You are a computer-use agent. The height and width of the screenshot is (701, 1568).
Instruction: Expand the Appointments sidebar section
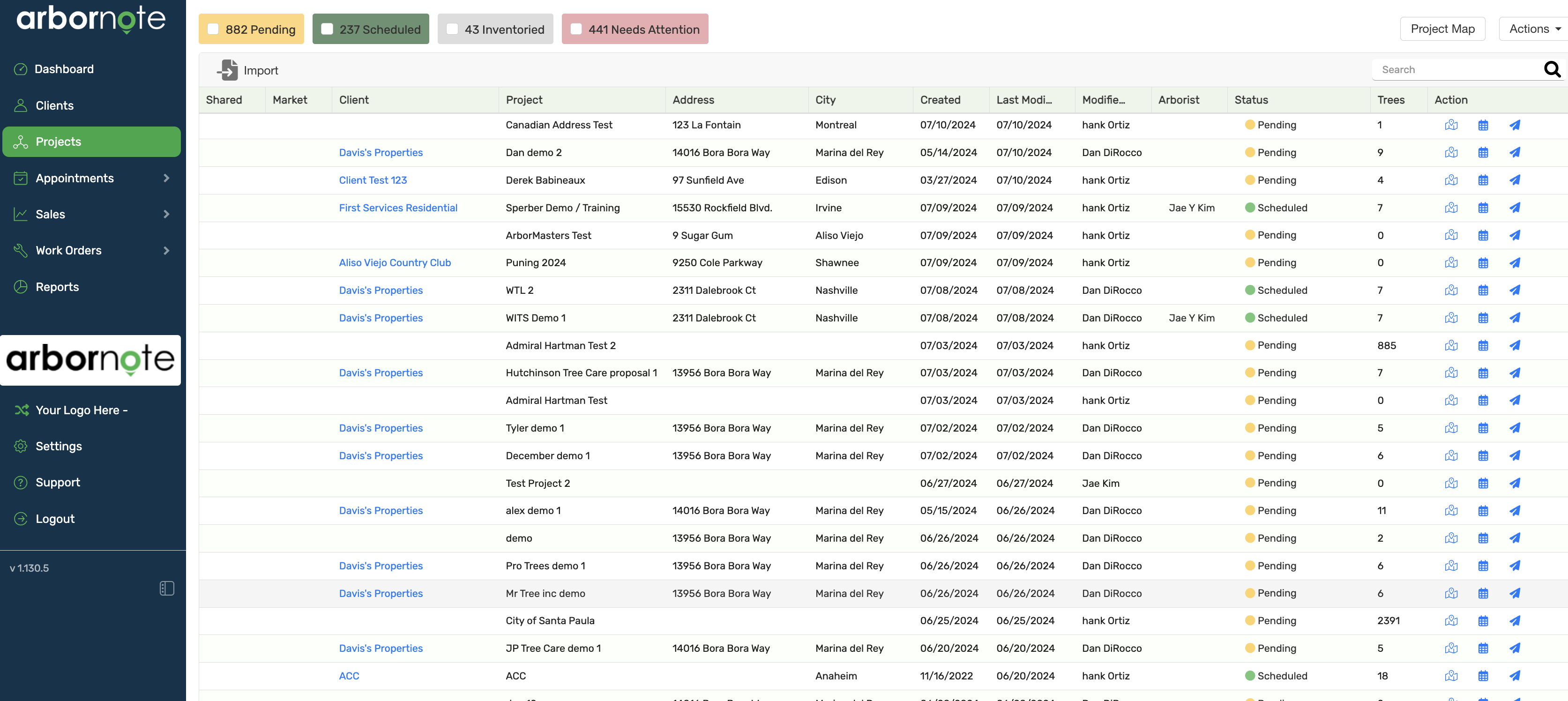[74, 178]
